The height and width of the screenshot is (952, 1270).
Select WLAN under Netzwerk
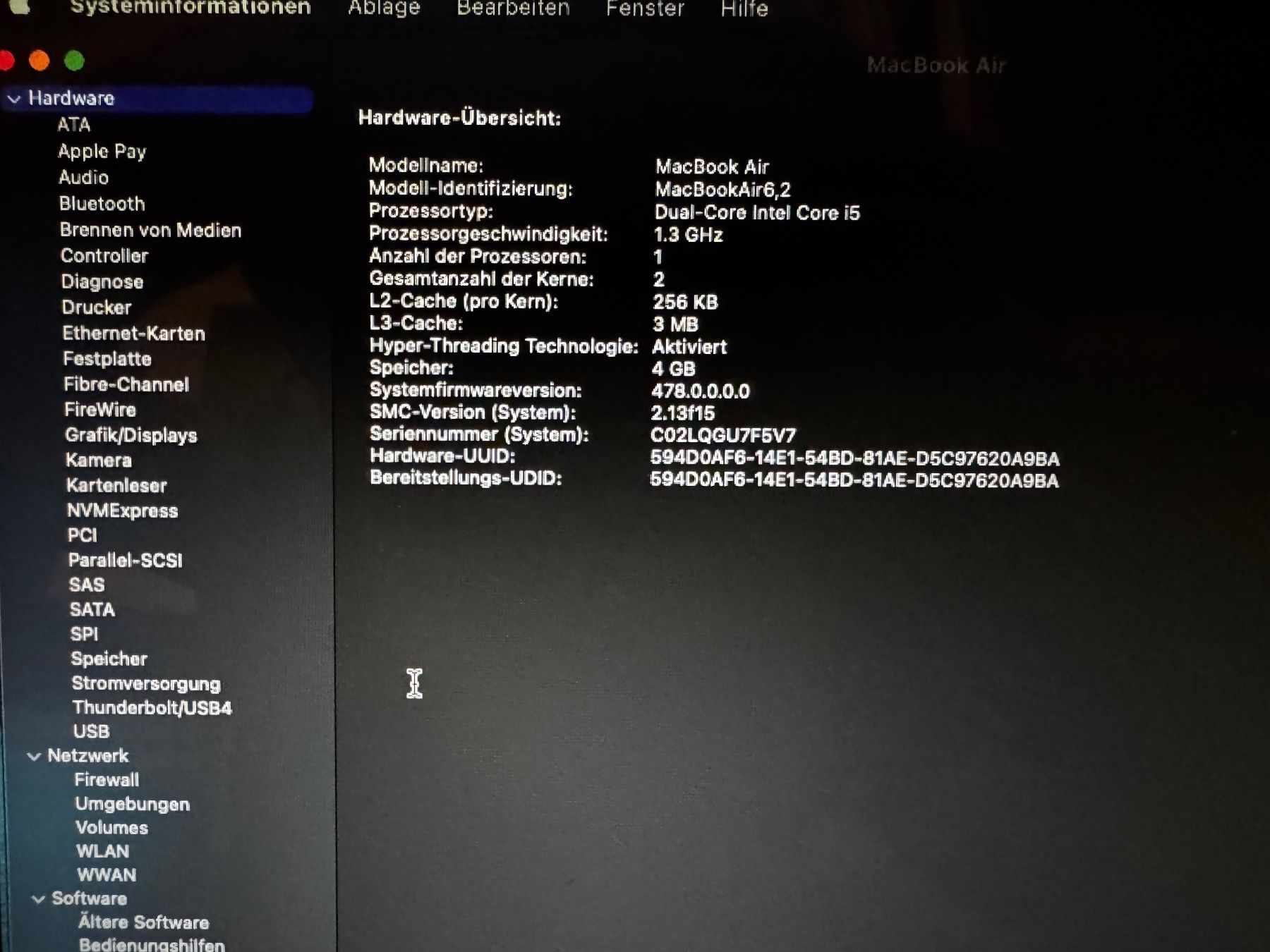(102, 852)
